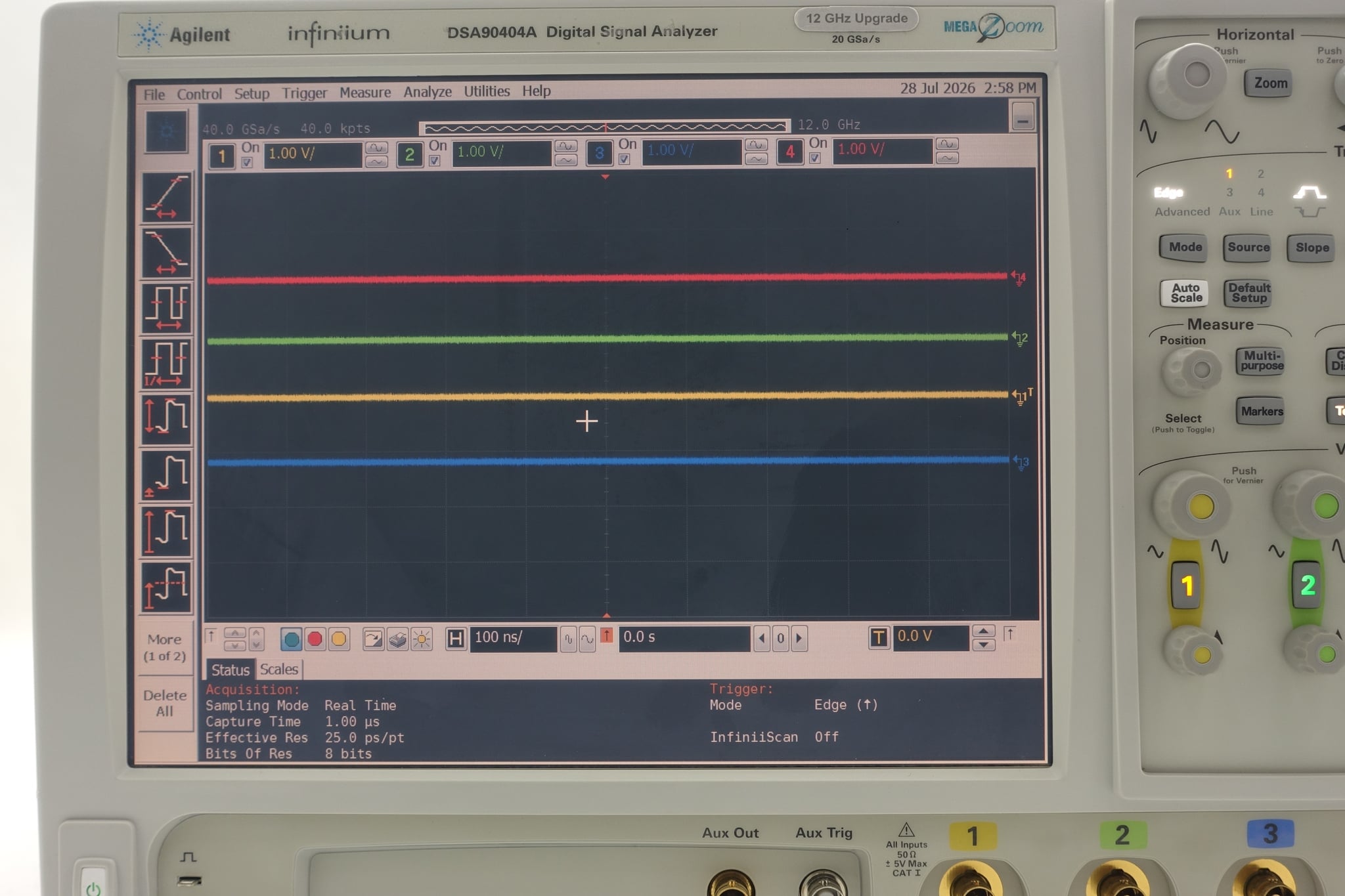Click the channel 3 ground marker
The height and width of the screenshot is (896, 1345).
[x=1021, y=462]
